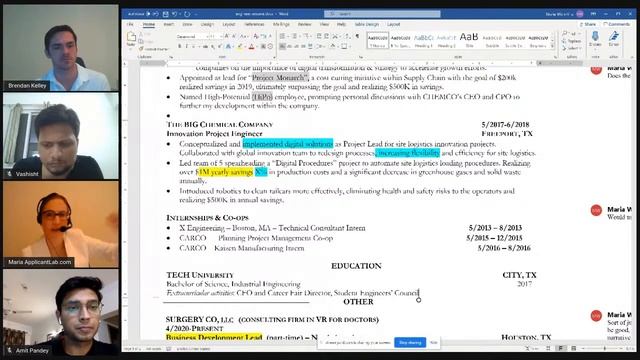Click the Decrease Indent icon

[319, 36]
